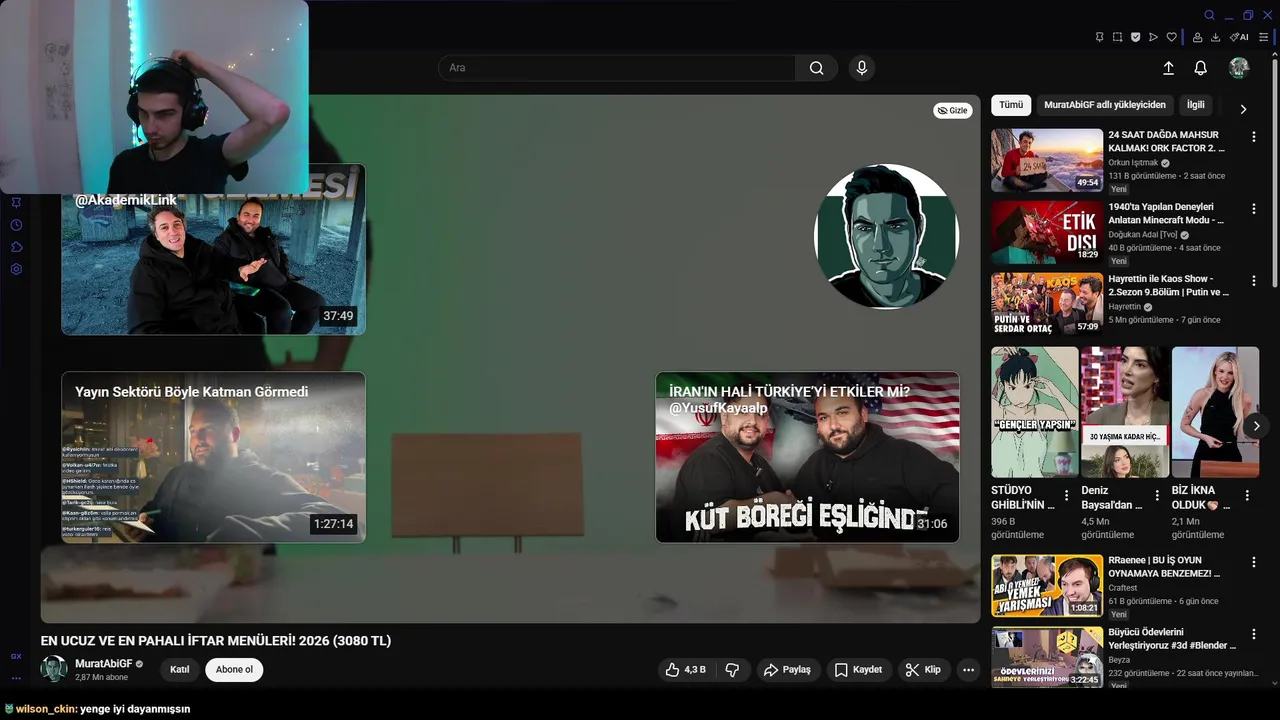
Task: Open the ad blocker shield icon
Action: 1135,37
